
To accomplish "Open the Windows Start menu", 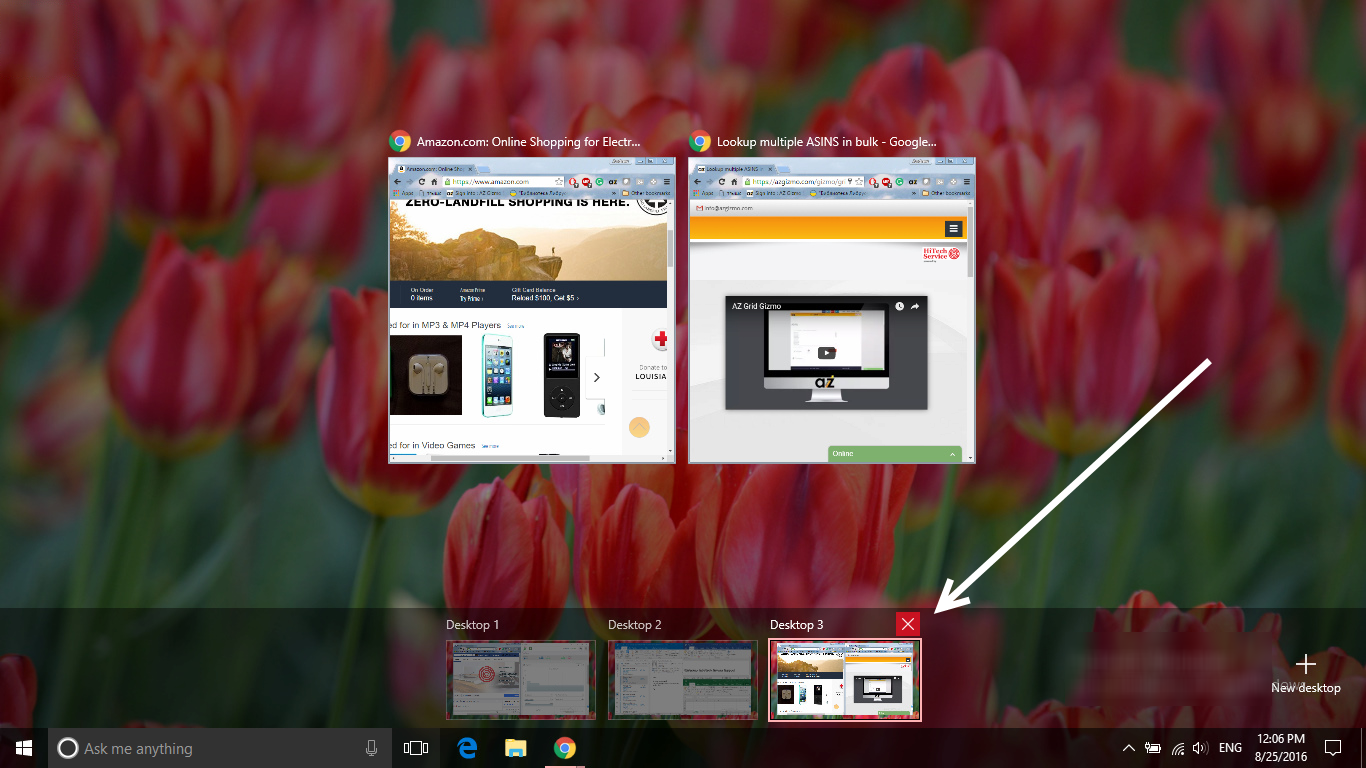I will [24, 748].
